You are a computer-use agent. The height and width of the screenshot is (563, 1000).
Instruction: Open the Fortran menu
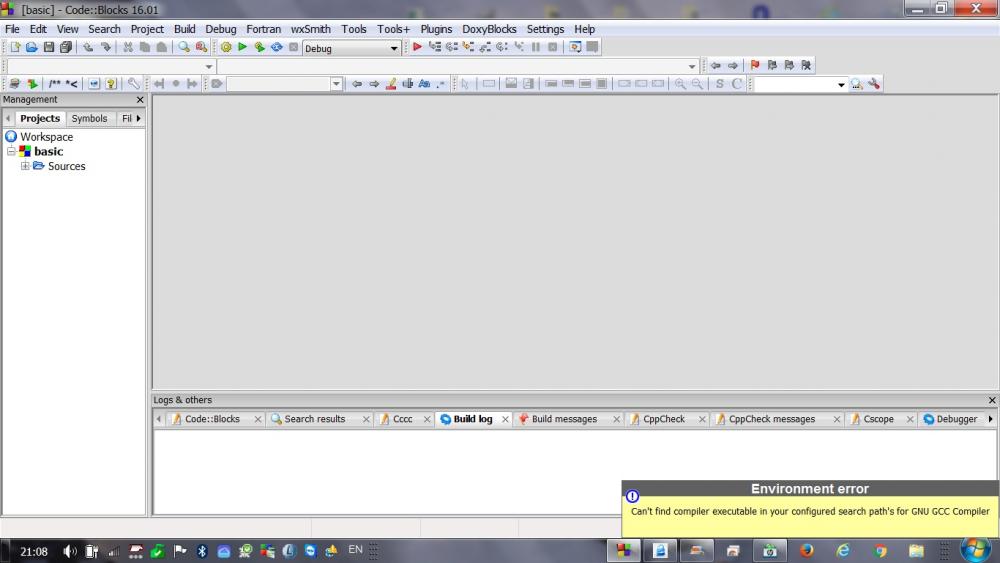click(x=263, y=29)
